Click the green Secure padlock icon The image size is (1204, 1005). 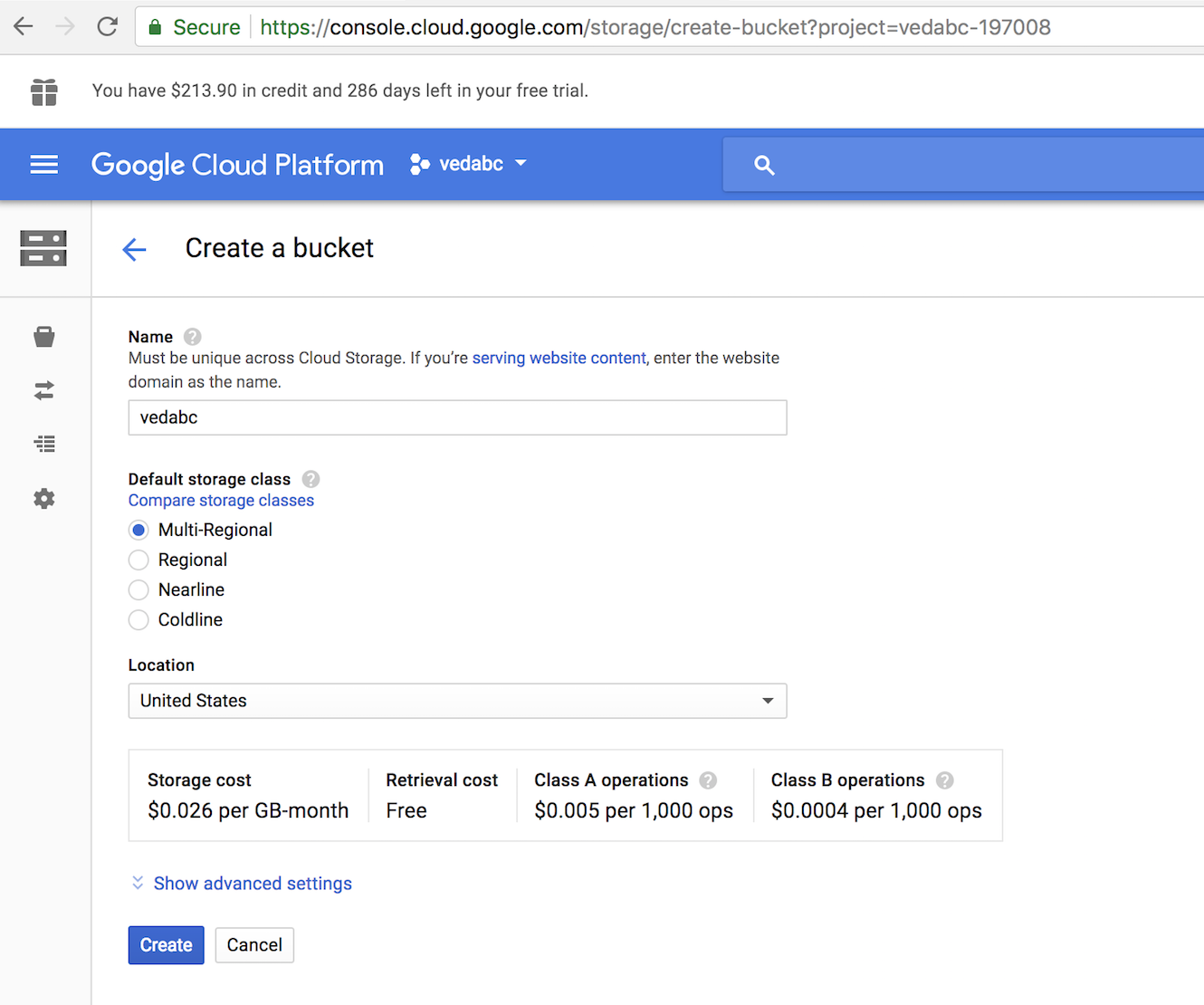(x=155, y=27)
